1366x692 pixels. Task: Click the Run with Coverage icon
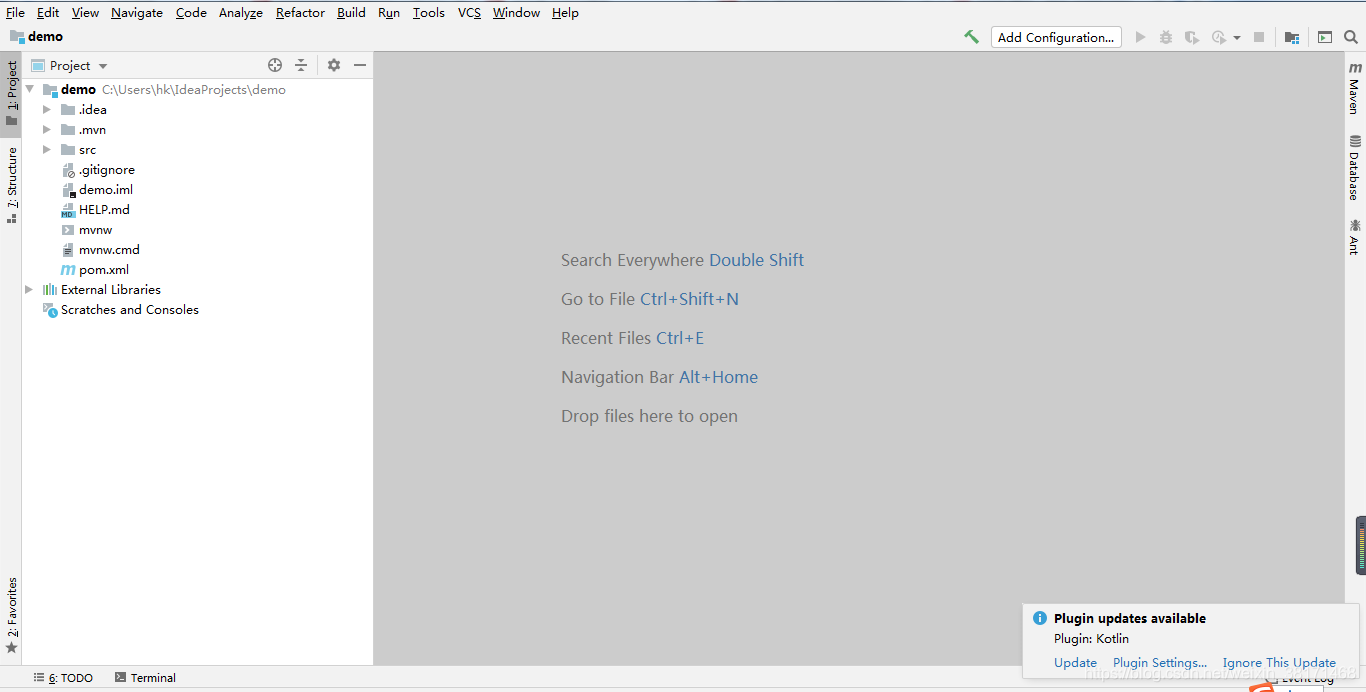1192,37
